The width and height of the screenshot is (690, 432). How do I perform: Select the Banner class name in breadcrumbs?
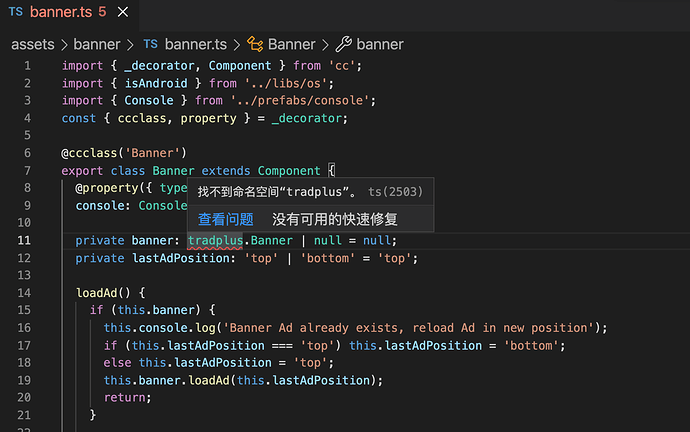pos(291,44)
